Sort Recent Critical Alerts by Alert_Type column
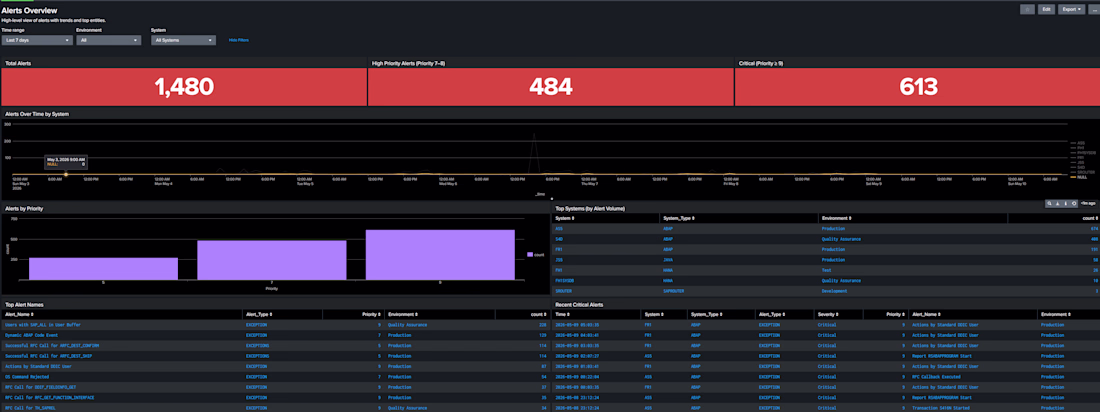Viewport: 1100px width, 412px height. pos(773,314)
